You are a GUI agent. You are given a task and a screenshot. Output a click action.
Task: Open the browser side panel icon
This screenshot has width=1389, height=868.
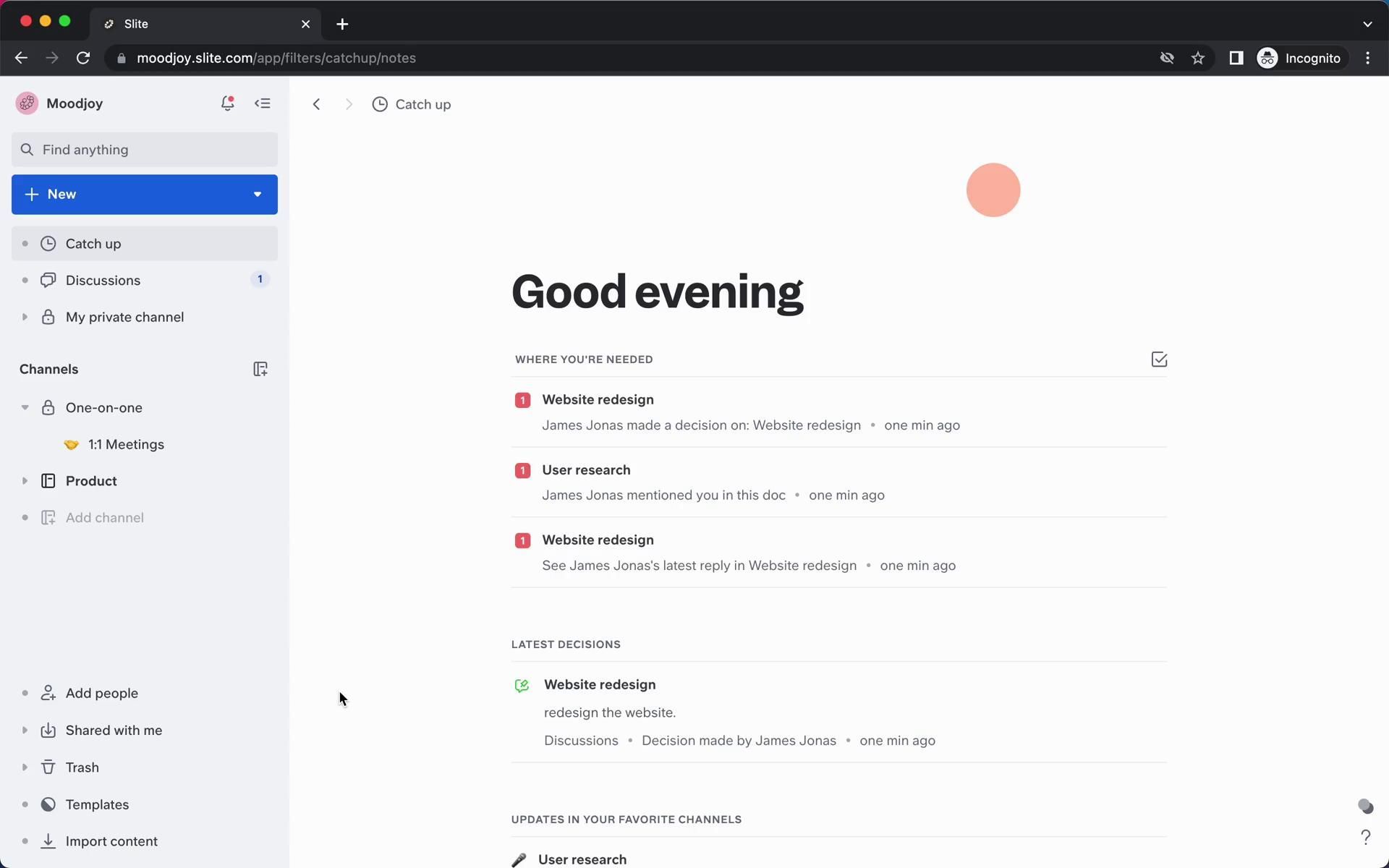tap(1236, 58)
